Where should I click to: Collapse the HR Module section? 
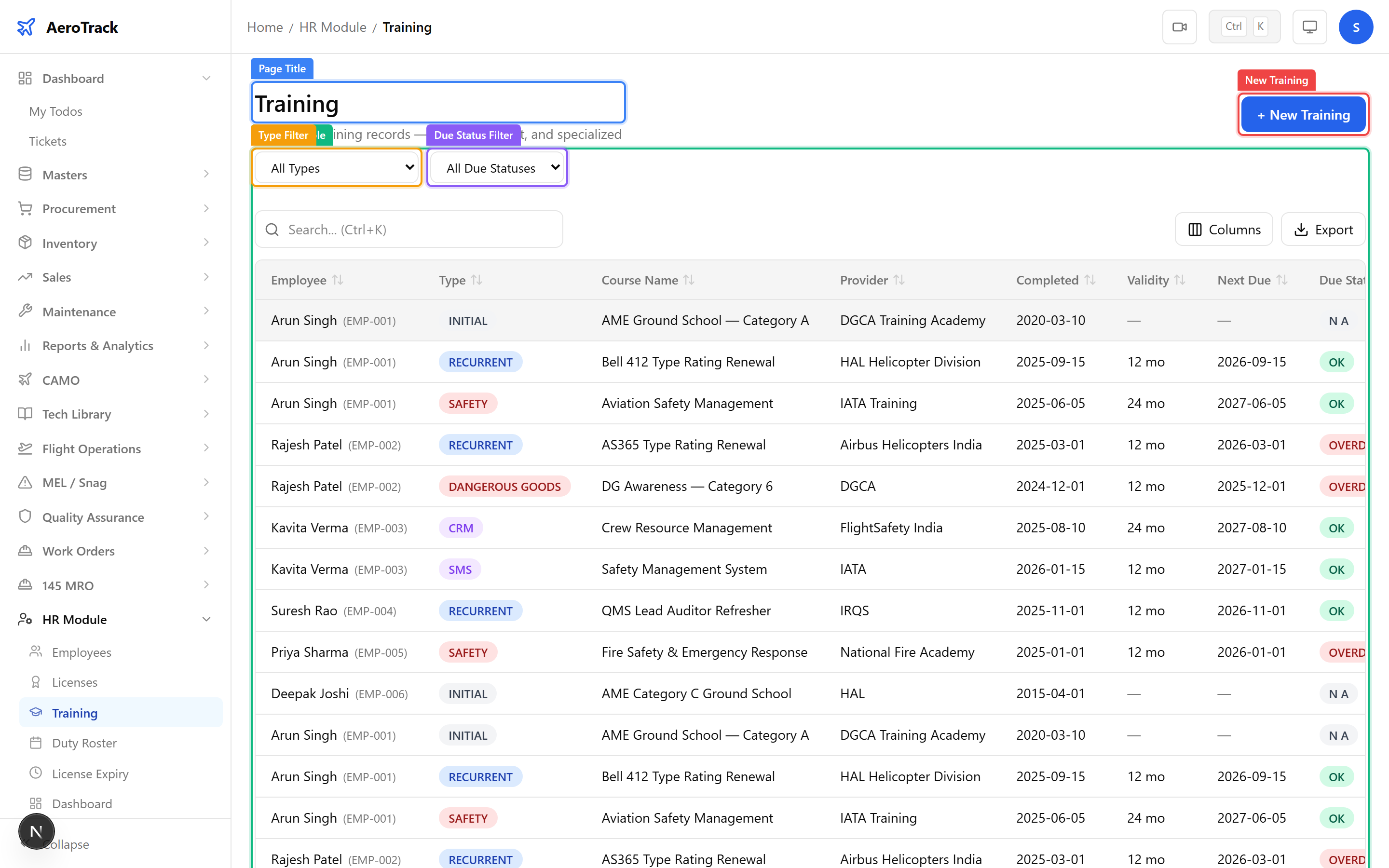pos(206,619)
